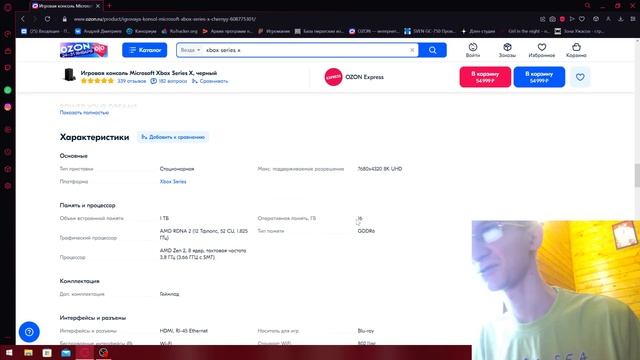Open the Андрей Дмитриев bookmark
This screenshot has height=360, width=640.
pyautogui.click(x=98, y=31)
